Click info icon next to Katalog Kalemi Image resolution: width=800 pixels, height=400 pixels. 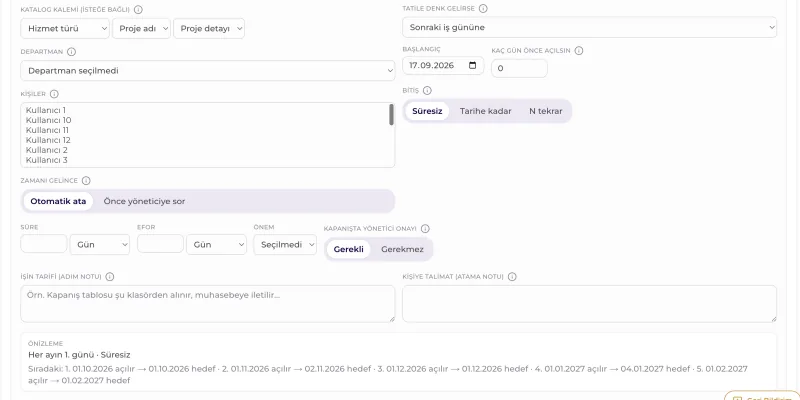[x=138, y=10]
